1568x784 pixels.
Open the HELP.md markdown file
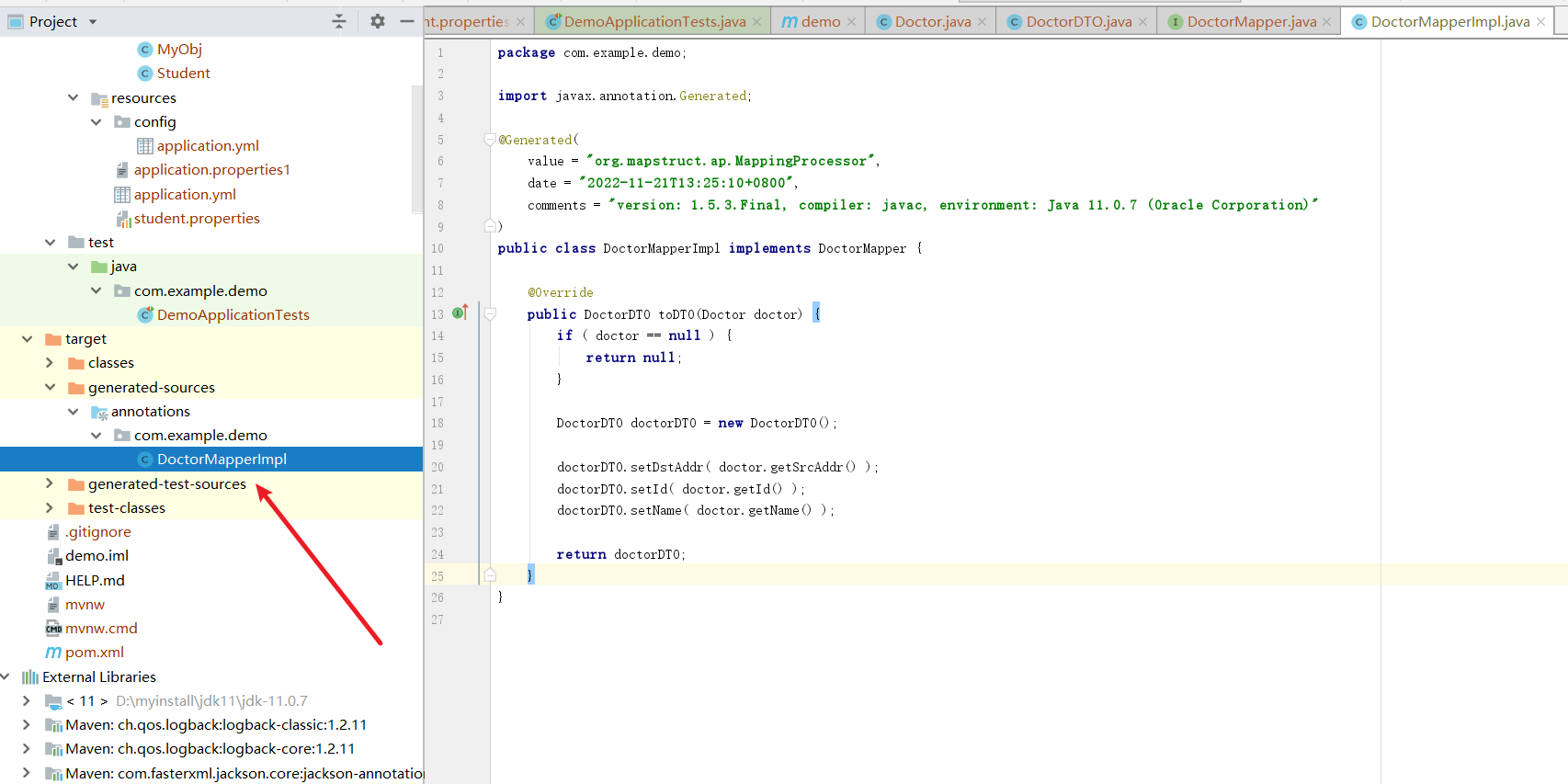95,581
